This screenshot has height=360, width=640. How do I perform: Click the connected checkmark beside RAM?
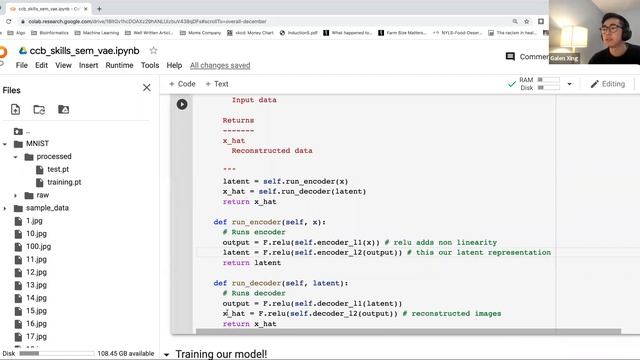point(511,84)
